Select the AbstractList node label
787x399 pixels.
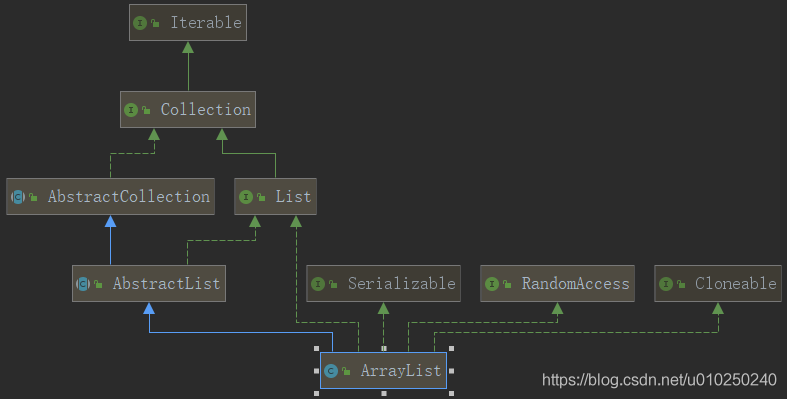[x=167, y=284]
